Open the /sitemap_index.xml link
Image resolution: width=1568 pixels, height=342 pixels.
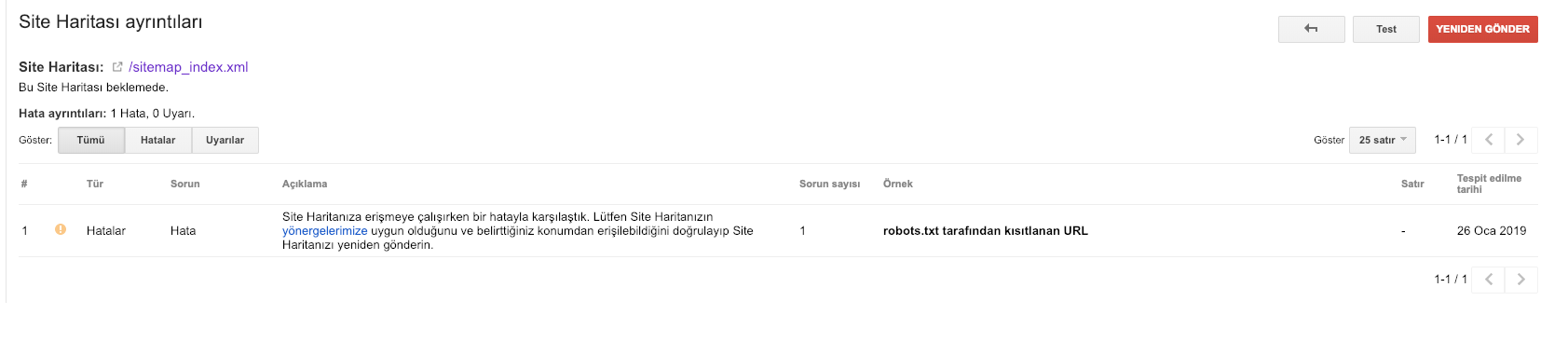(188, 67)
